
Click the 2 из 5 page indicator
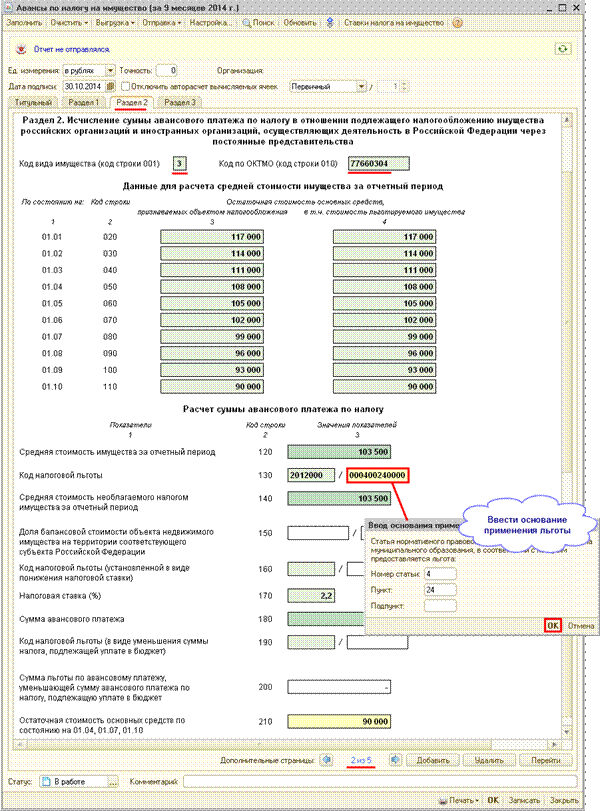click(361, 760)
